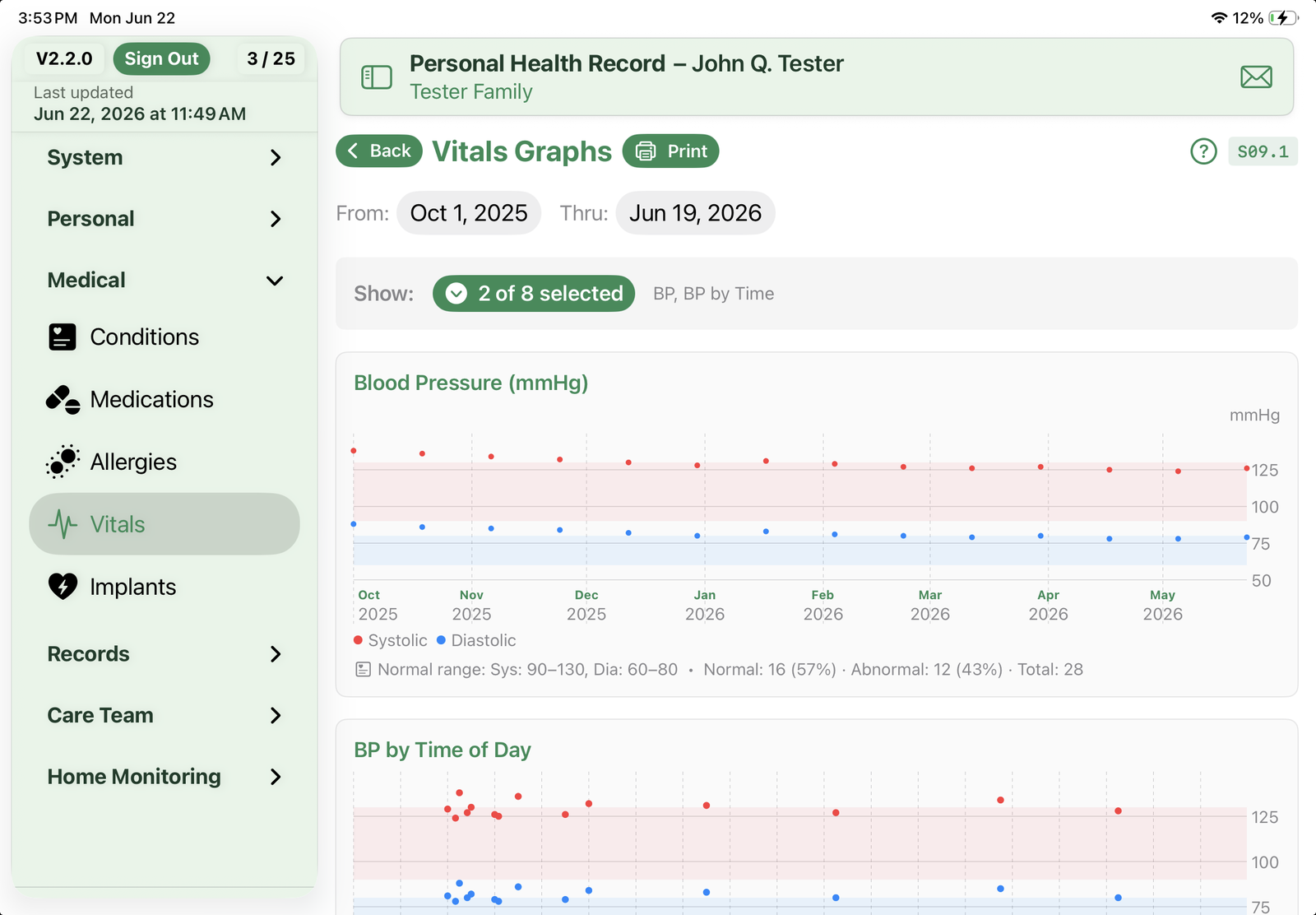Tap the Wi-Fi status icon
1316x915 pixels.
[x=1219, y=18]
